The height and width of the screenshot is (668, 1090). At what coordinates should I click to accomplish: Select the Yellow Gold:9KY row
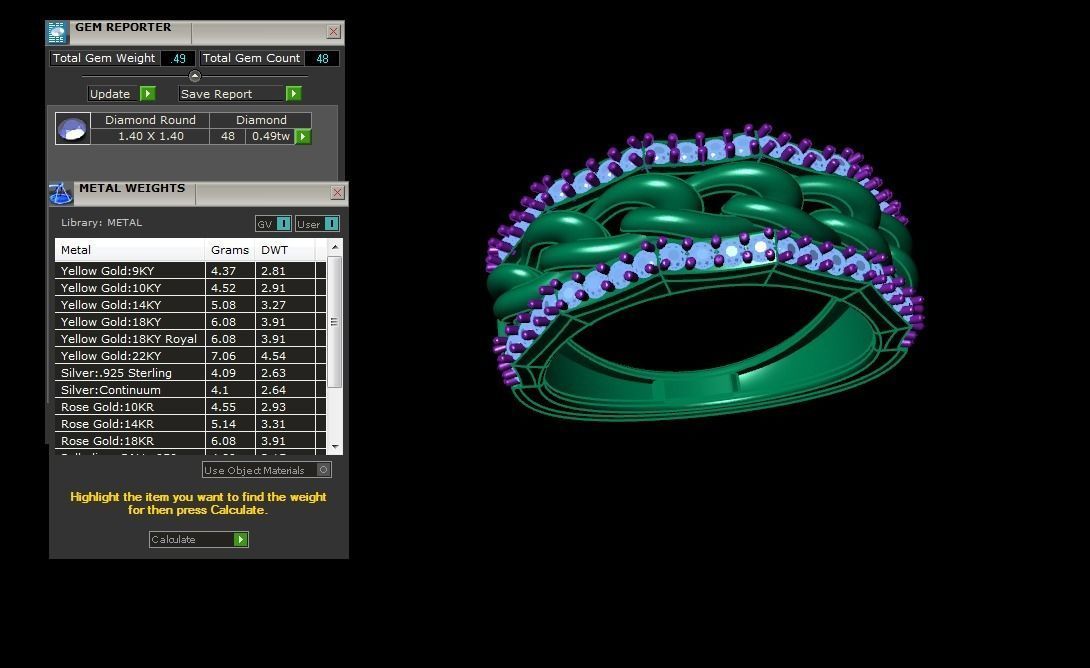(190, 271)
